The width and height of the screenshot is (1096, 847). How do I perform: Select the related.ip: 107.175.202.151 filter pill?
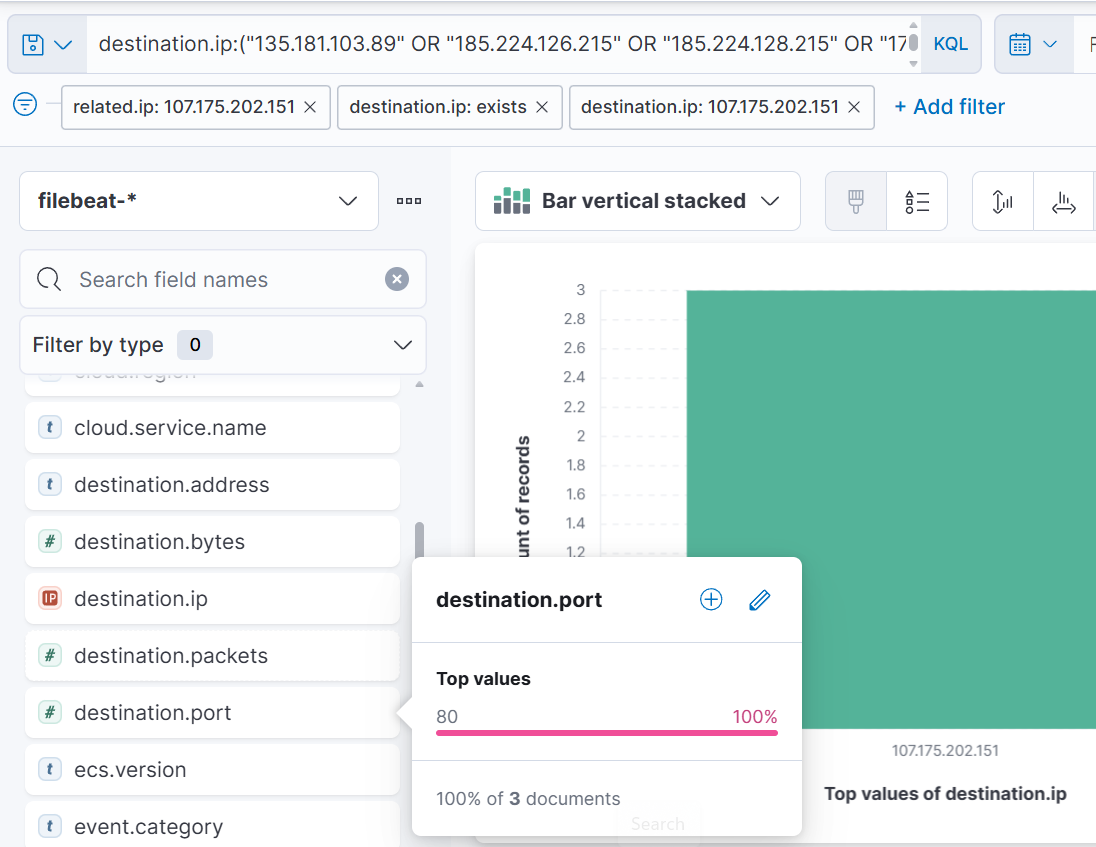pos(184,107)
